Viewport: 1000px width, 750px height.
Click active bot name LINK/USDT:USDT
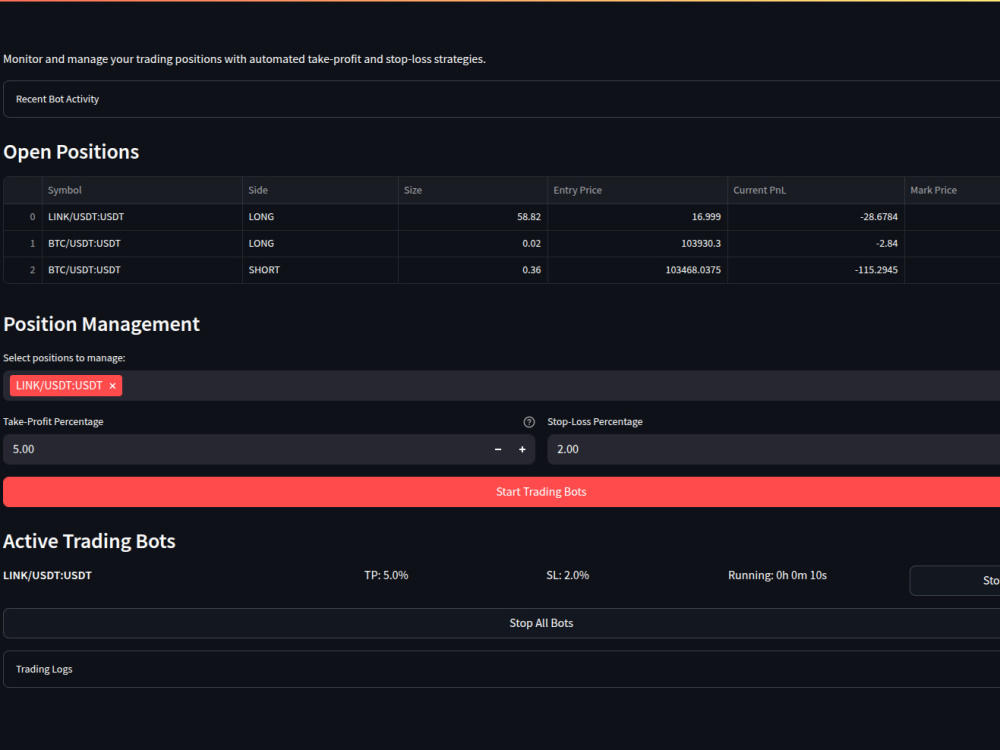click(x=48, y=575)
